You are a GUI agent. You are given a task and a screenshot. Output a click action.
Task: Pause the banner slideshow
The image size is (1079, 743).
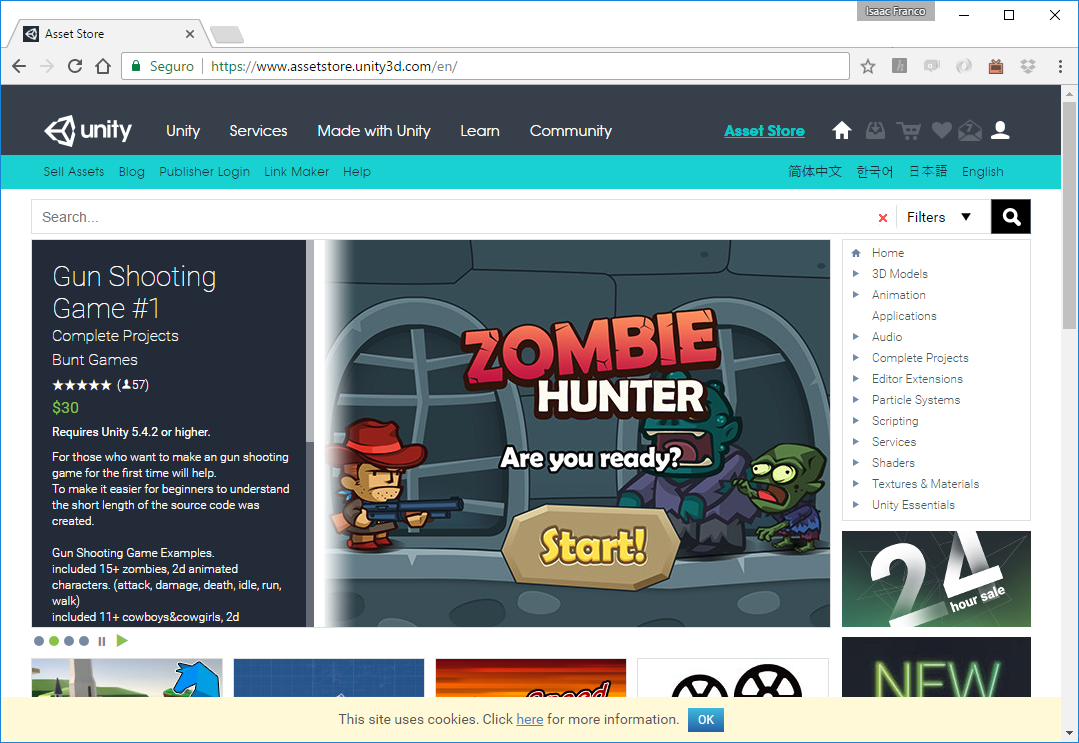tap(102, 641)
